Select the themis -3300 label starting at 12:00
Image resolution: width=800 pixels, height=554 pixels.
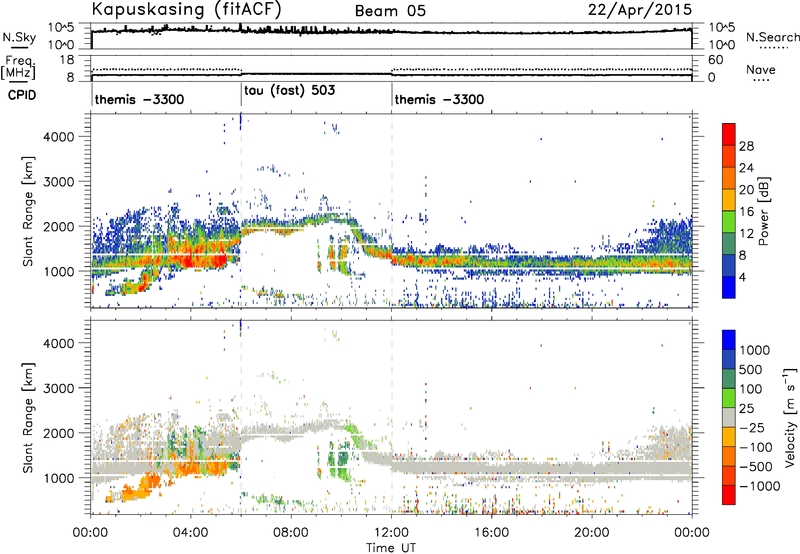439,99
